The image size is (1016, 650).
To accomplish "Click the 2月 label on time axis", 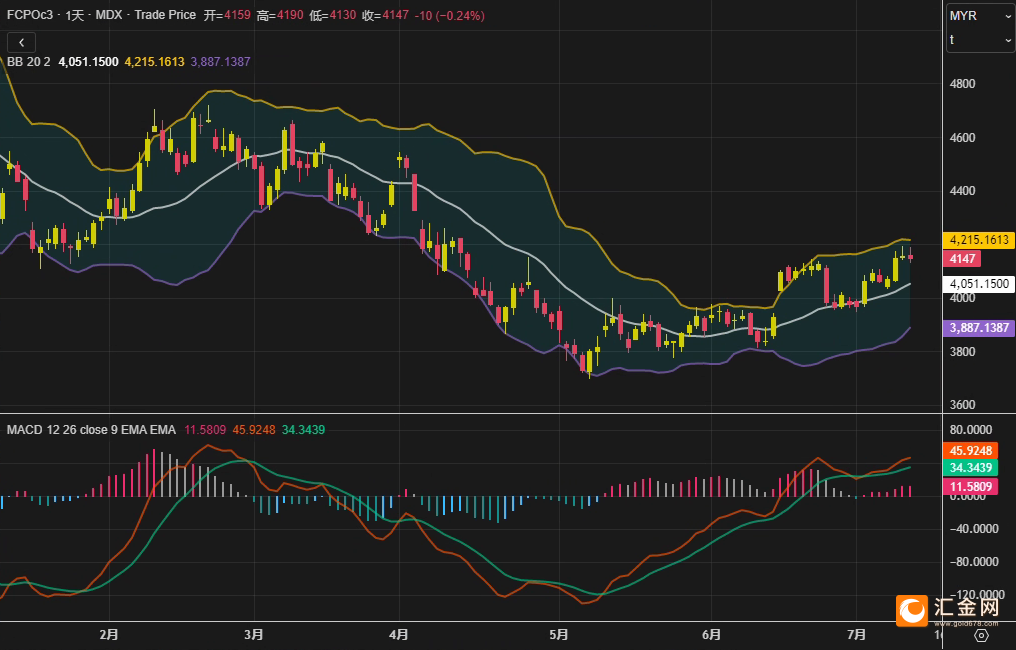I will 110,634.
